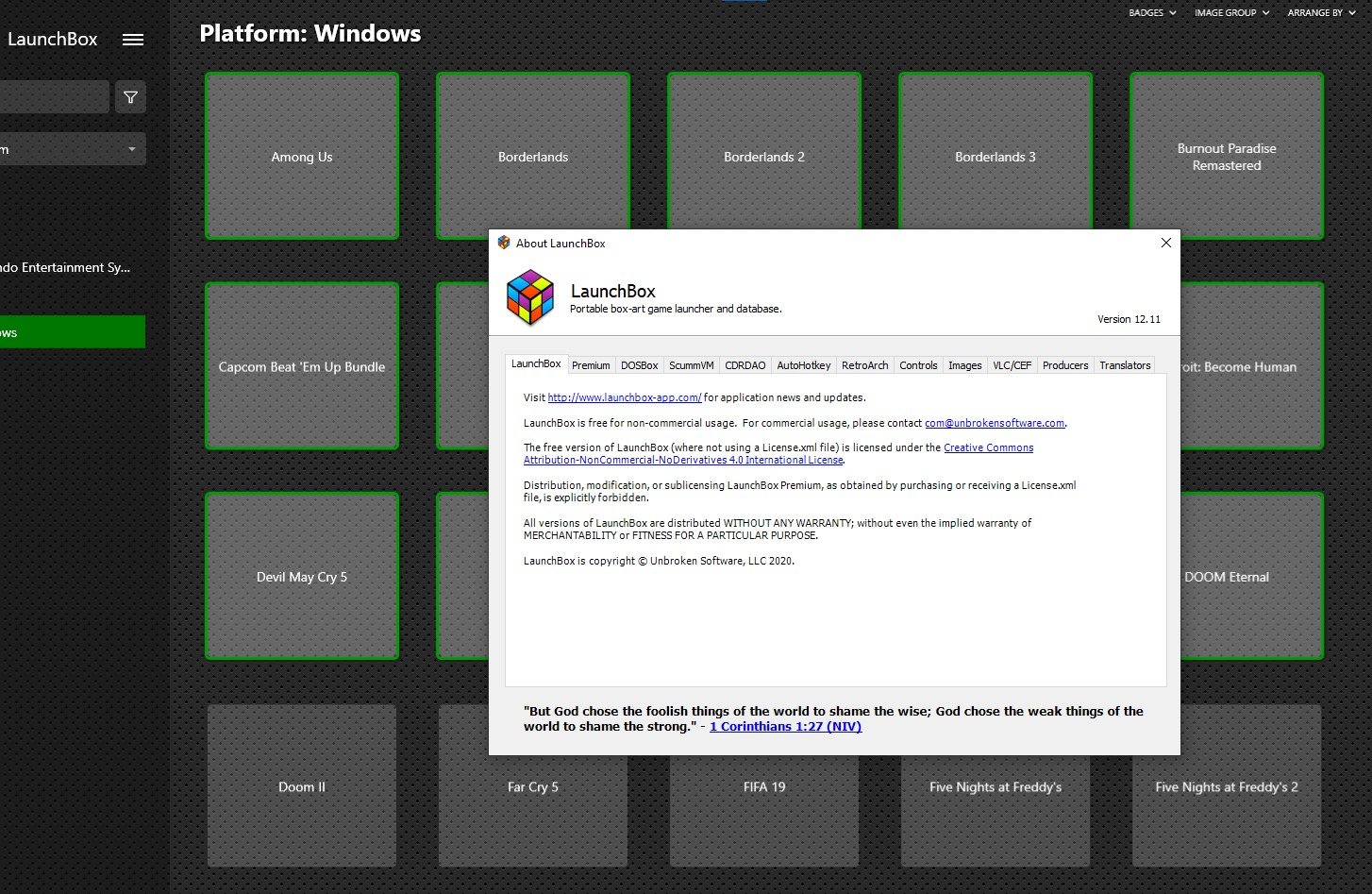Open the Arrange By dropdown
Viewport: 1372px width, 894px height.
pyautogui.click(x=1321, y=13)
